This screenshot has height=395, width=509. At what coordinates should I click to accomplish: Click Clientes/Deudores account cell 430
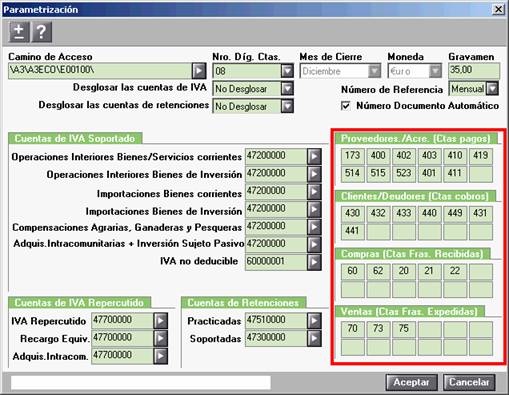tap(352, 214)
